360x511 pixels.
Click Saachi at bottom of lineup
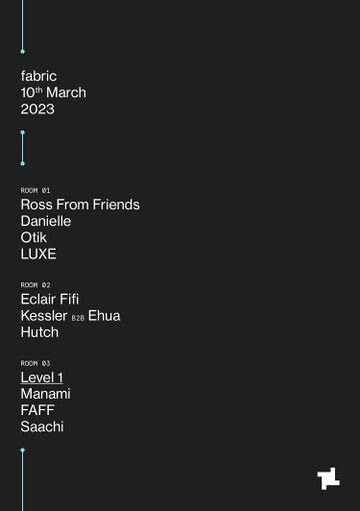tap(42, 427)
